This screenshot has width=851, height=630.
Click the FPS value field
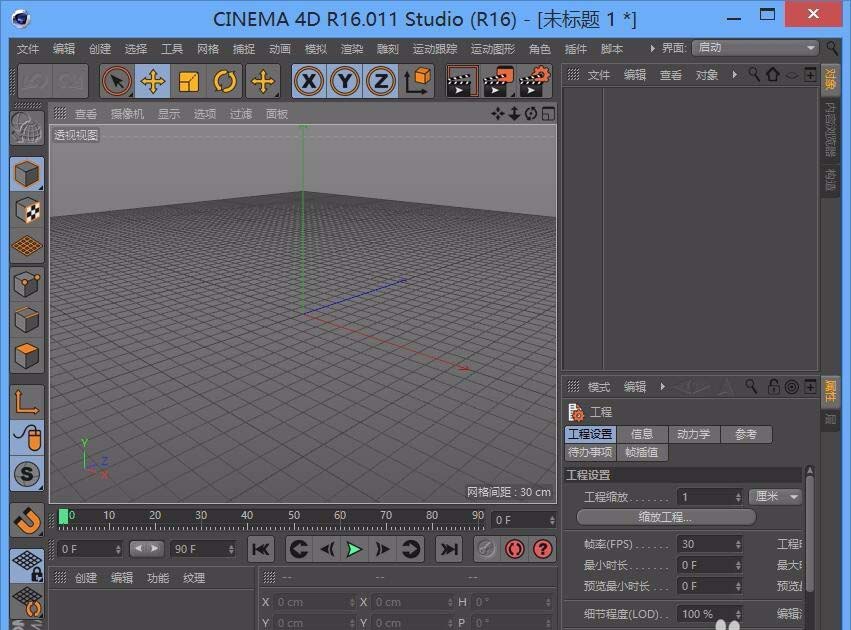(x=708, y=544)
